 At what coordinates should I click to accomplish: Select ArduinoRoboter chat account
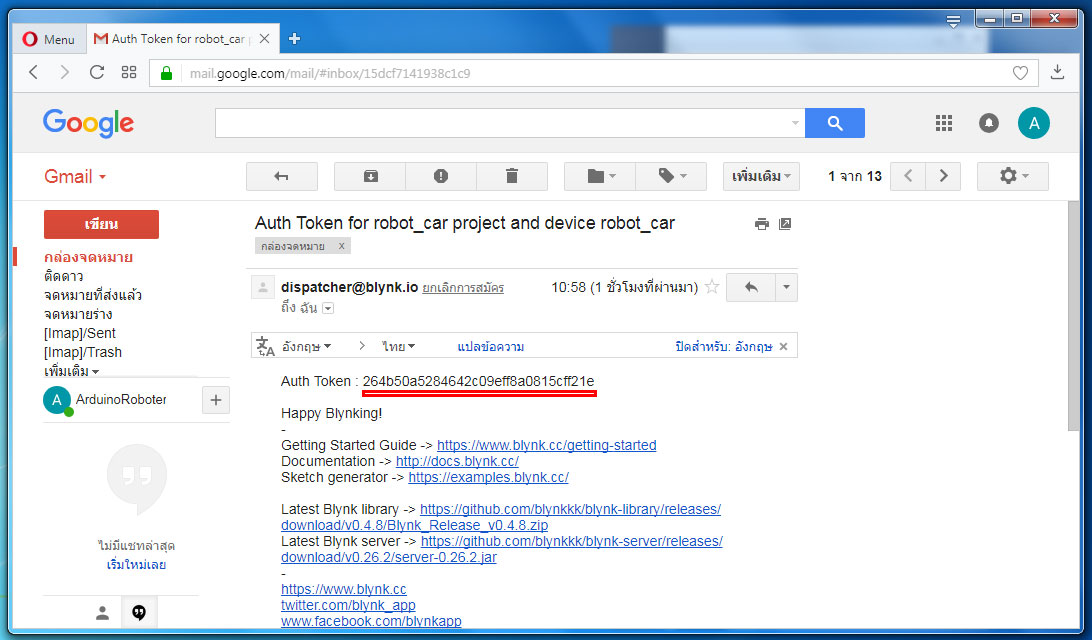(104, 400)
